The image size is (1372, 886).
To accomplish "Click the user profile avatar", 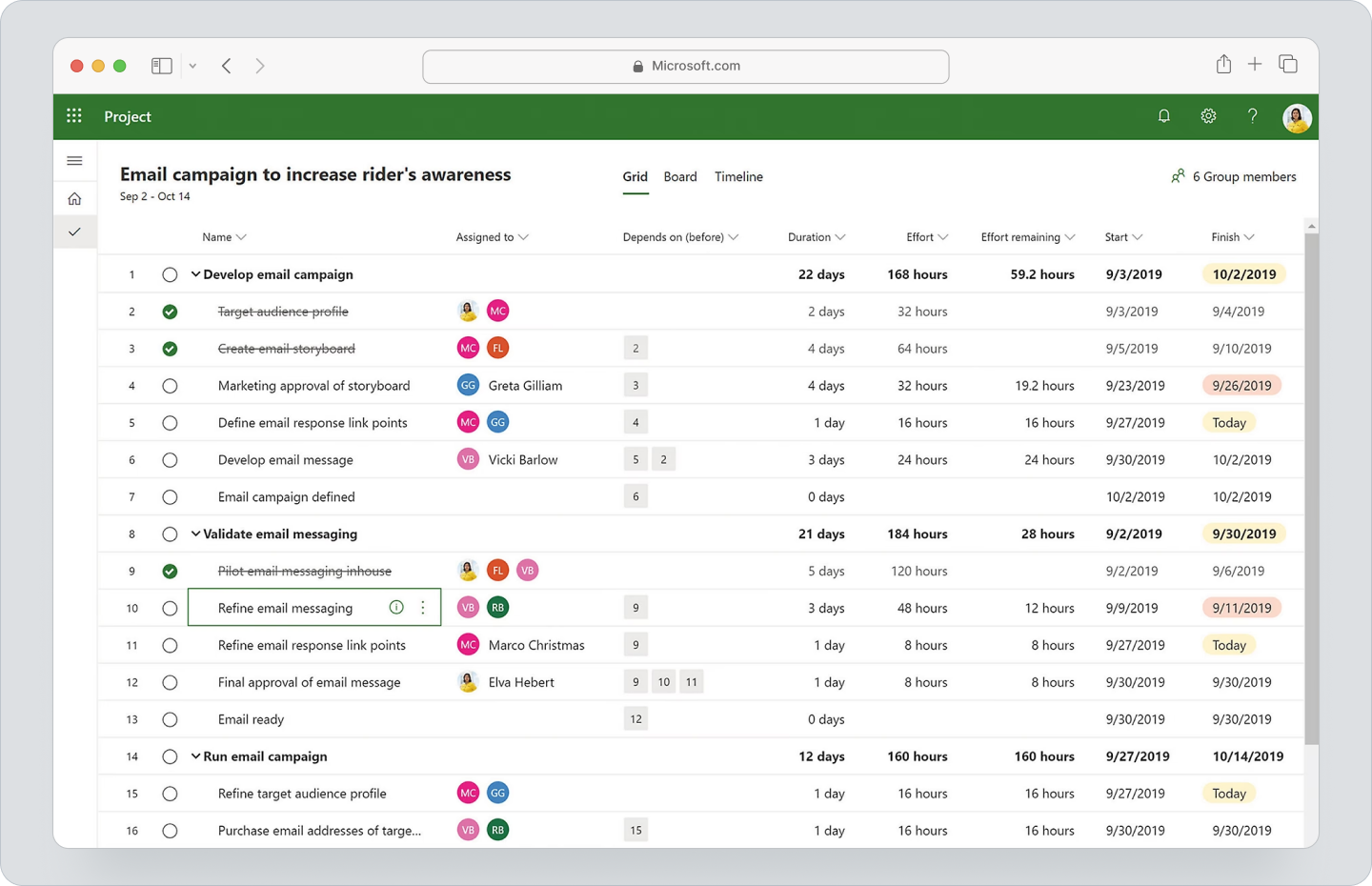I will click(x=1297, y=117).
